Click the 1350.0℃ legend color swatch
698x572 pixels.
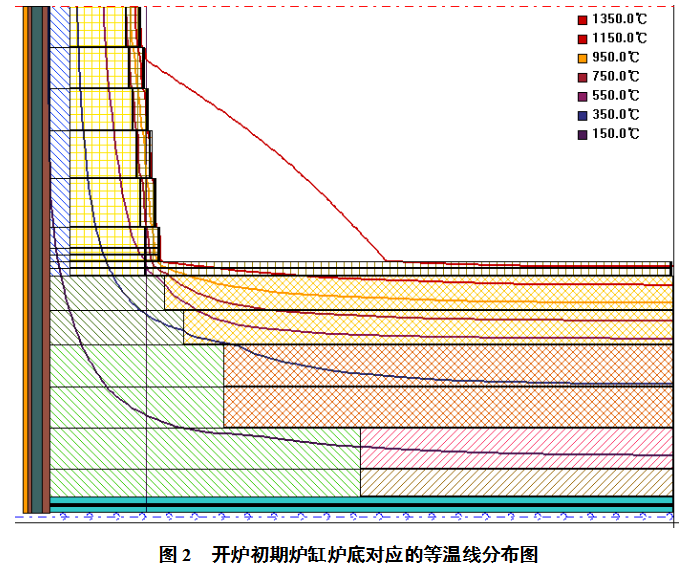pos(582,20)
